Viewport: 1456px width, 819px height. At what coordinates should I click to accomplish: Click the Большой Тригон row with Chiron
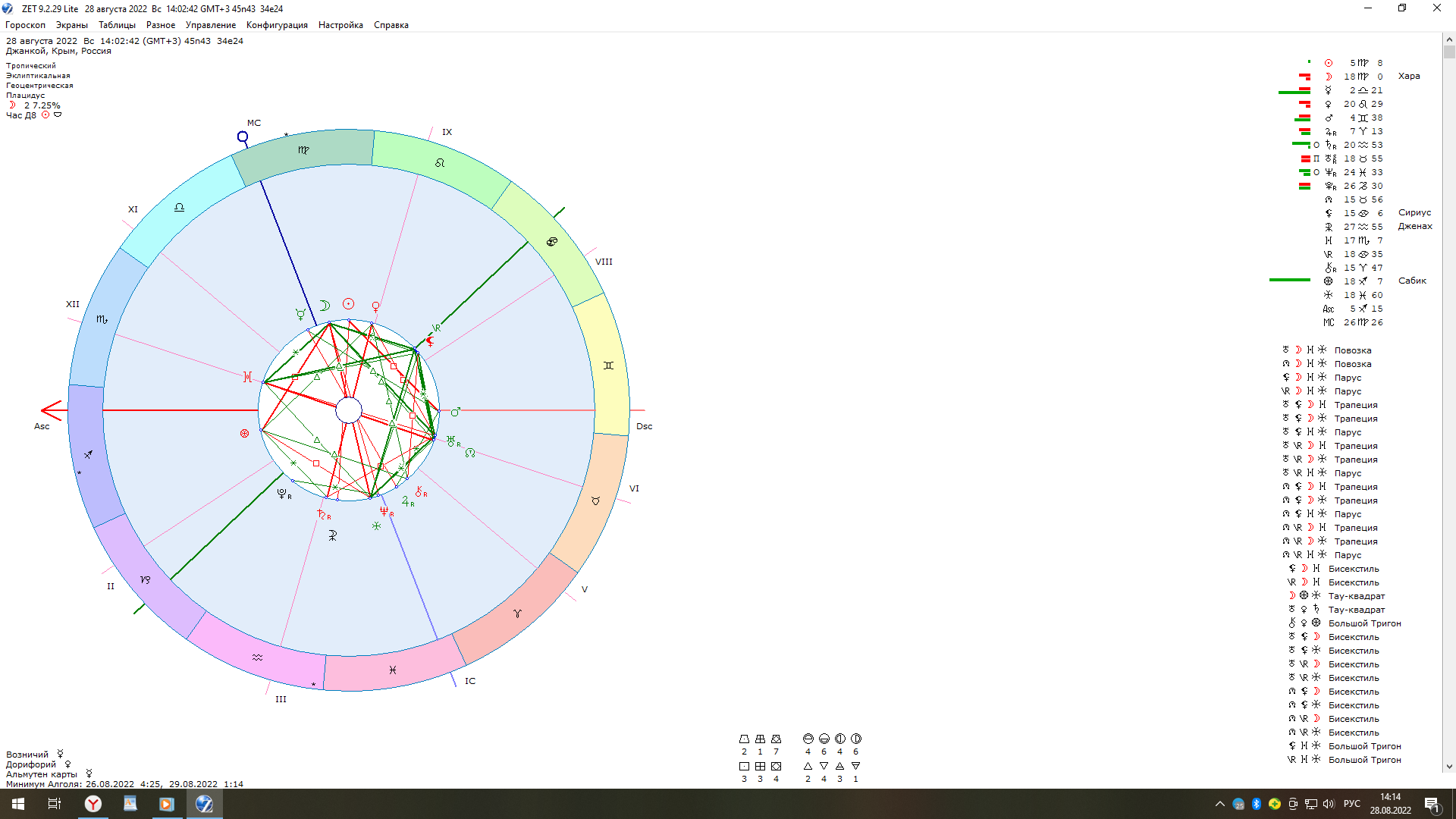[1363, 623]
